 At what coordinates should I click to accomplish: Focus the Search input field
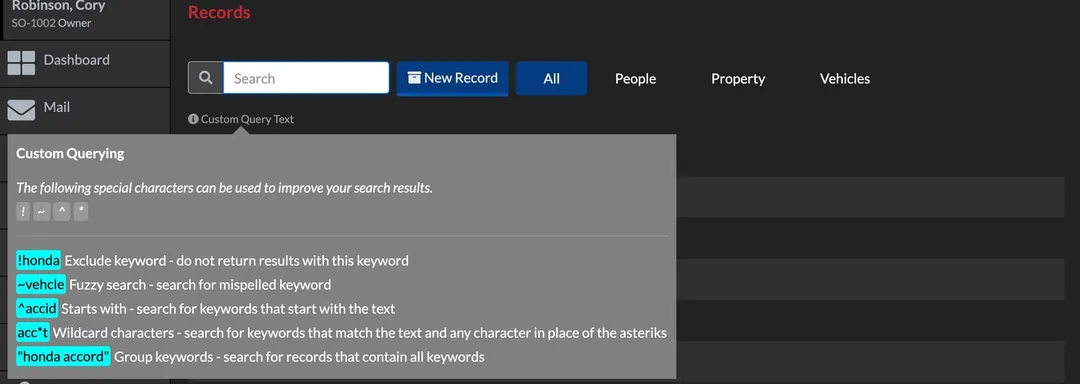pos(306,78)
